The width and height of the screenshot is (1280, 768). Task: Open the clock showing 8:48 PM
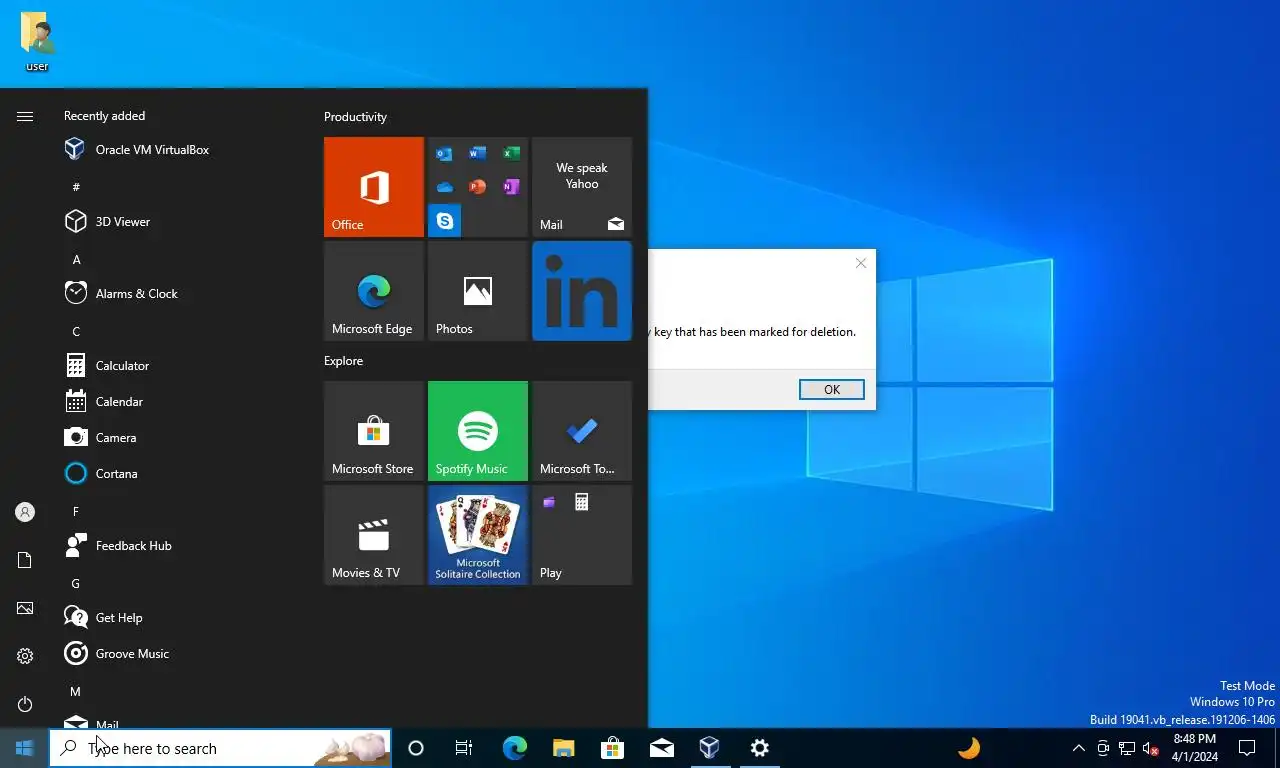(x=1195, y=748)
